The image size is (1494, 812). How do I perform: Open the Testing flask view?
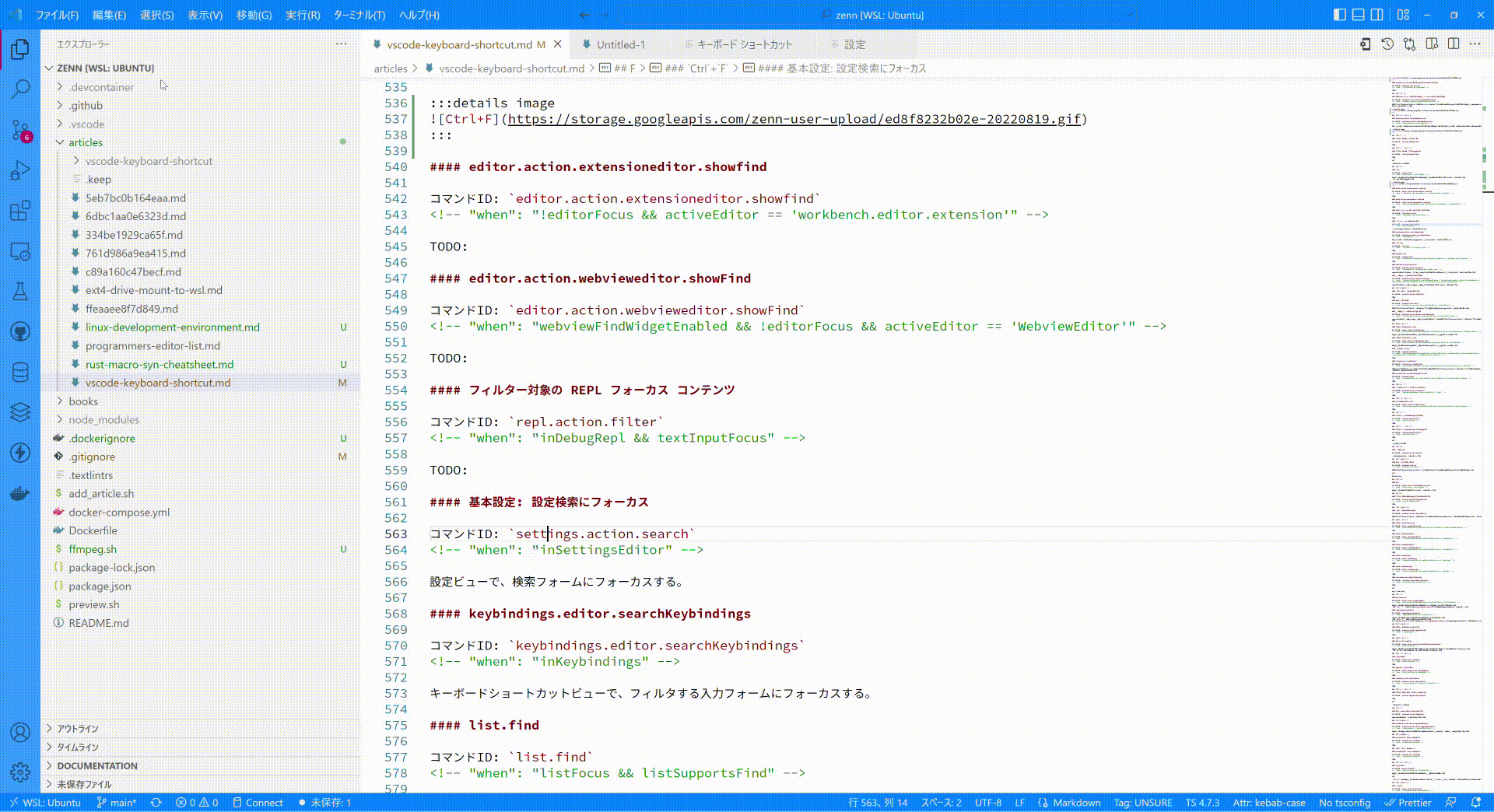[x=20, y=292]
